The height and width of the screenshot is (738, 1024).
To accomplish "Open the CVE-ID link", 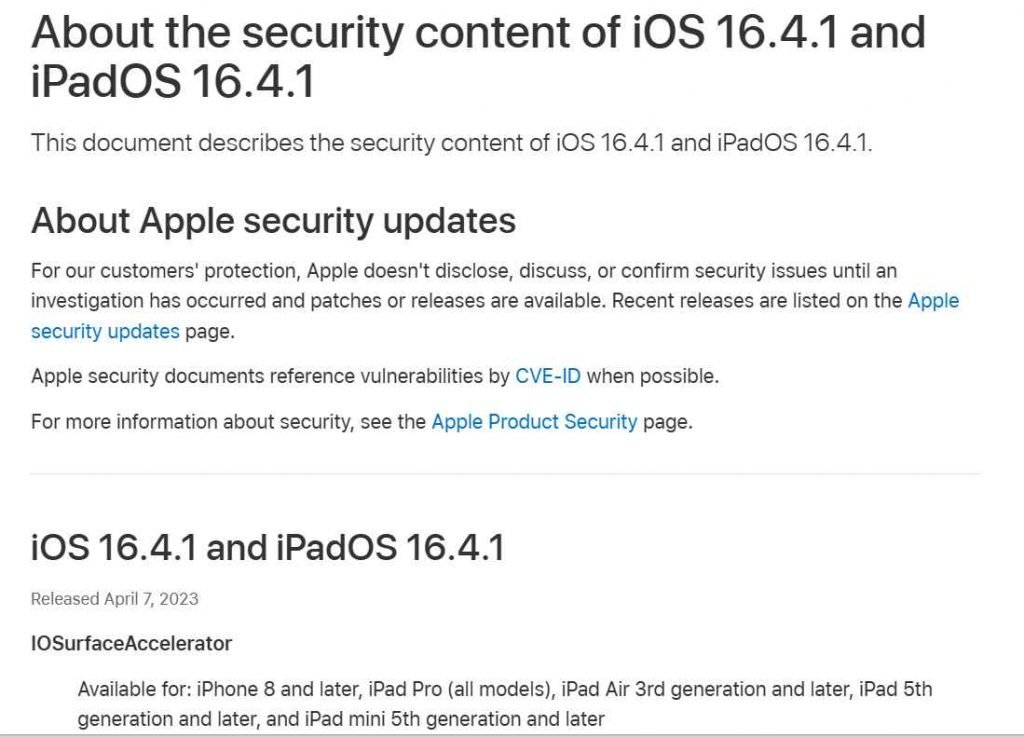I will 547,376.
